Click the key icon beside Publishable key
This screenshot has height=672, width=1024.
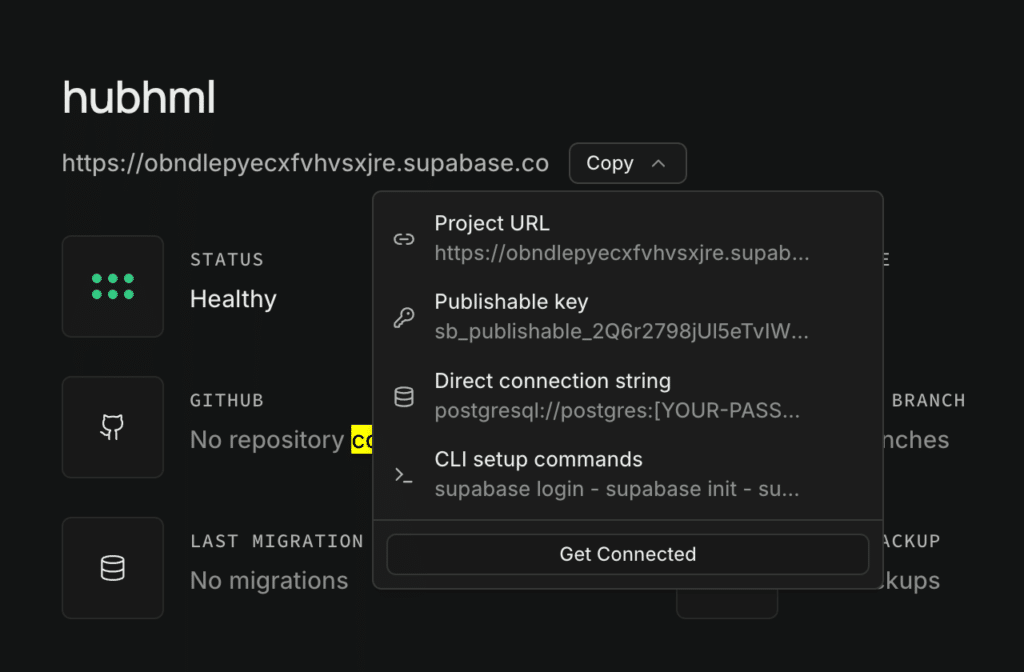[404, 317]
